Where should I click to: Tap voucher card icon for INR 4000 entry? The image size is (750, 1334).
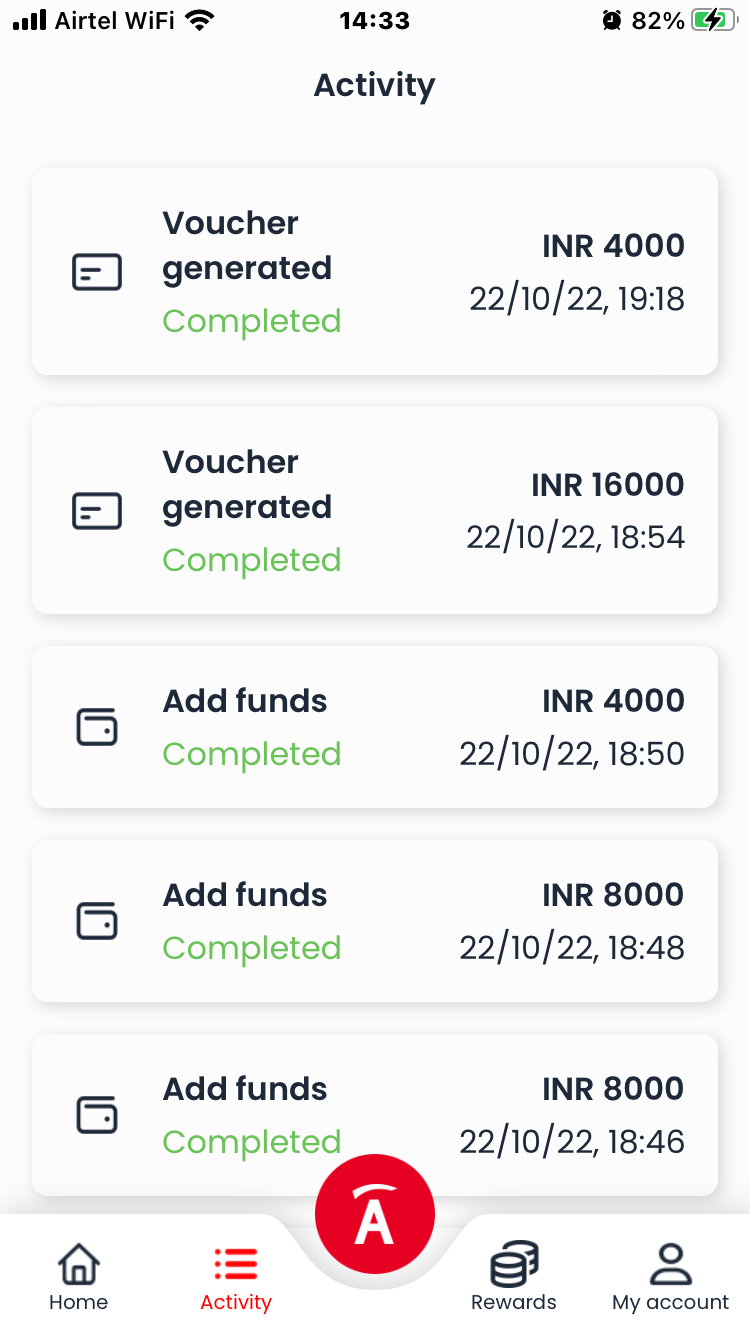pos(97,272)
